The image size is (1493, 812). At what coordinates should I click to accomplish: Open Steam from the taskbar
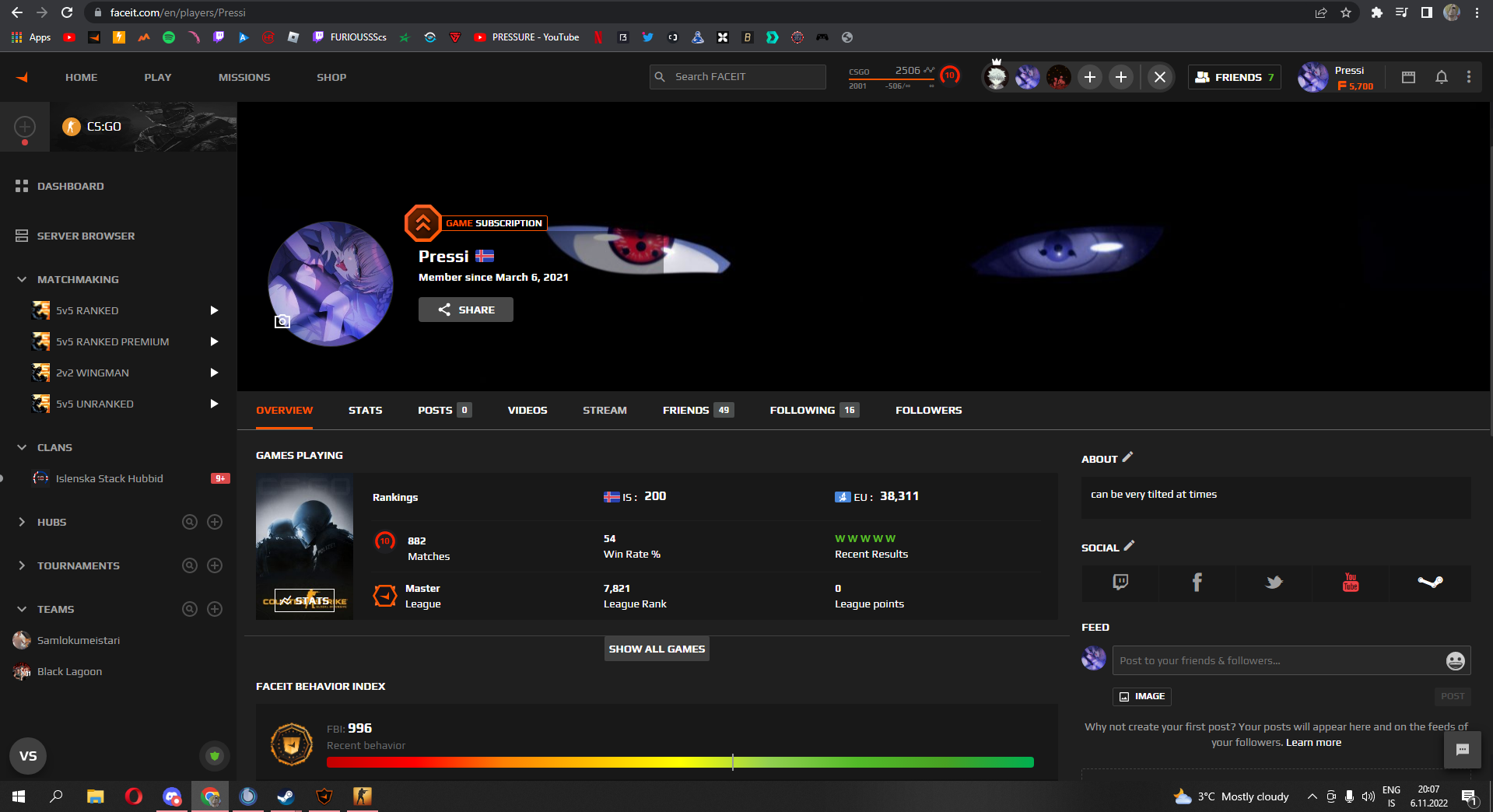pos(286,796)
